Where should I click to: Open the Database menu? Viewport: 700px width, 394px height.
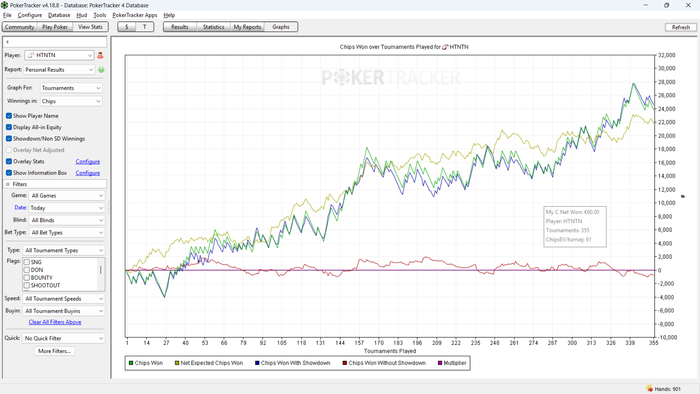59,15
